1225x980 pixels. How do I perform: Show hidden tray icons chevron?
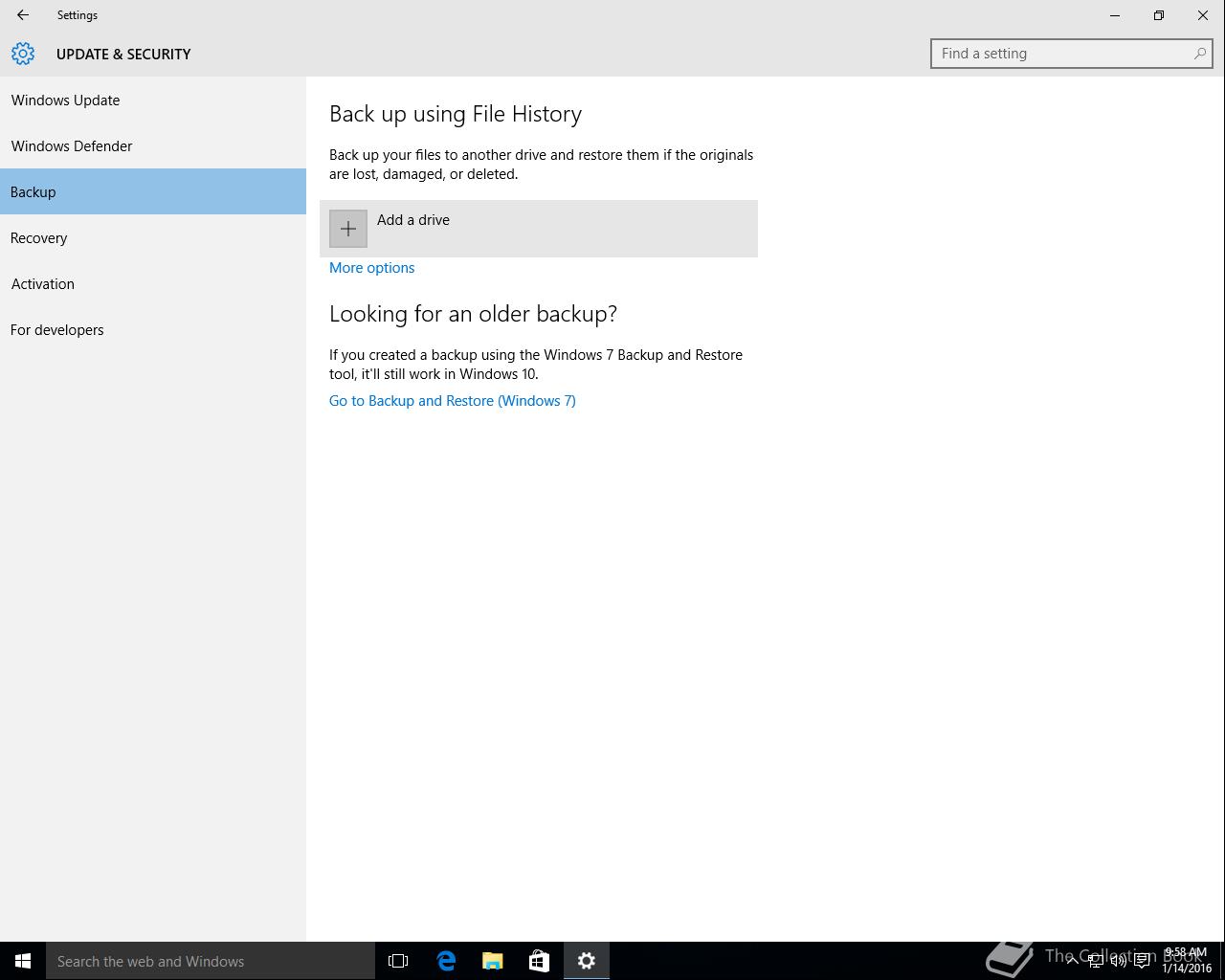point(1072,960)
